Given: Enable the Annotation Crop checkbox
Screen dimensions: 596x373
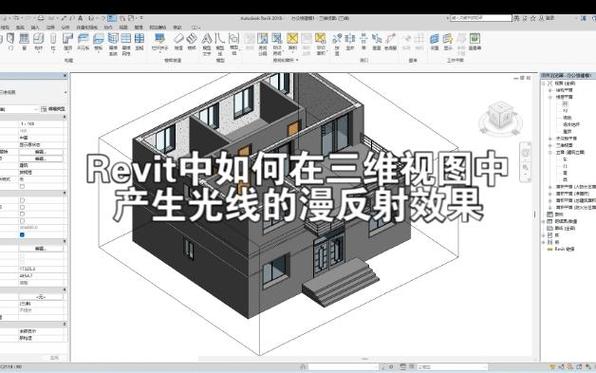Looking at the screenshot, I should [x=22, y=214].
